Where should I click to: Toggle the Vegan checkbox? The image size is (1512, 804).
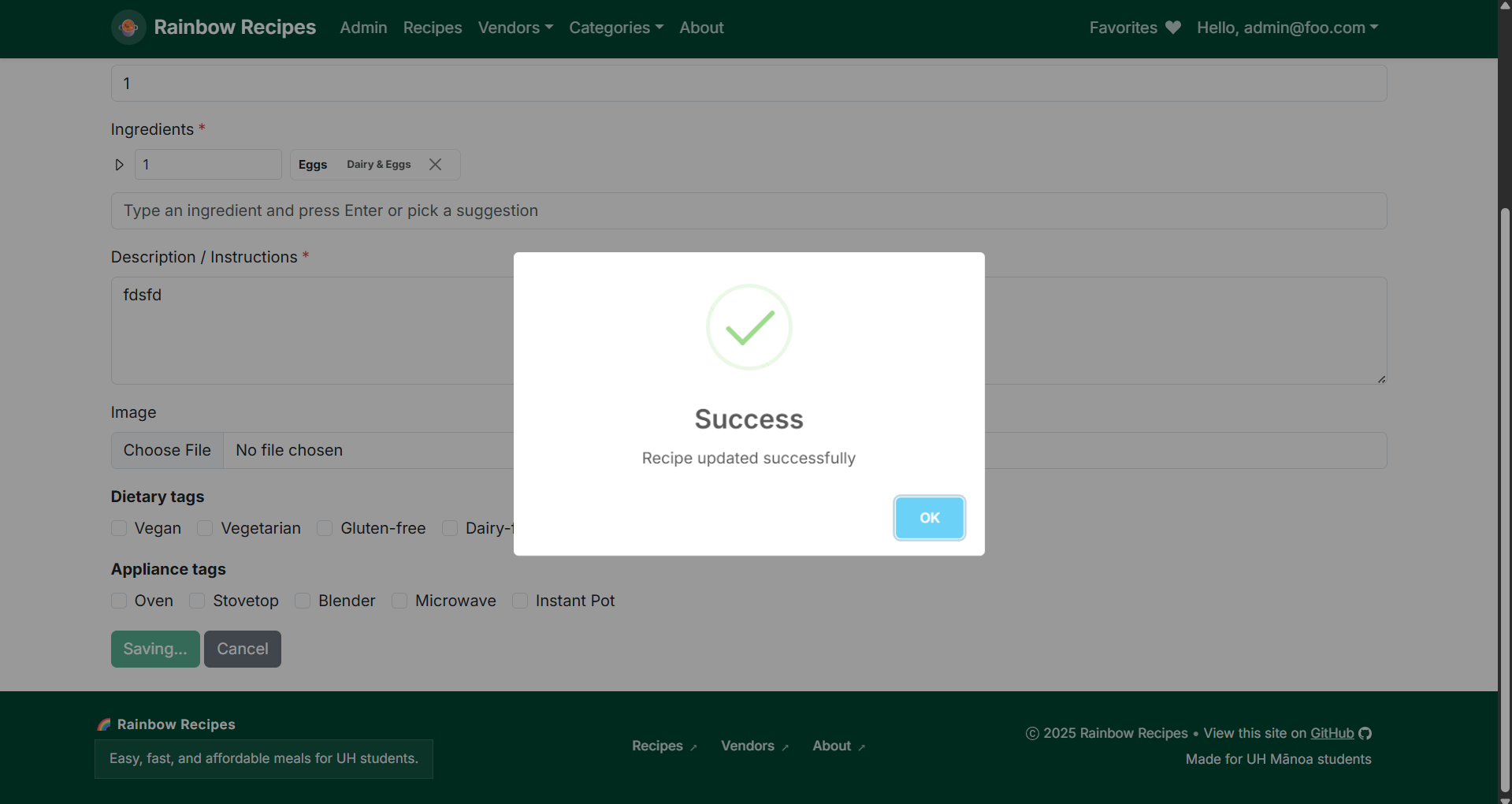coord(119,528)
